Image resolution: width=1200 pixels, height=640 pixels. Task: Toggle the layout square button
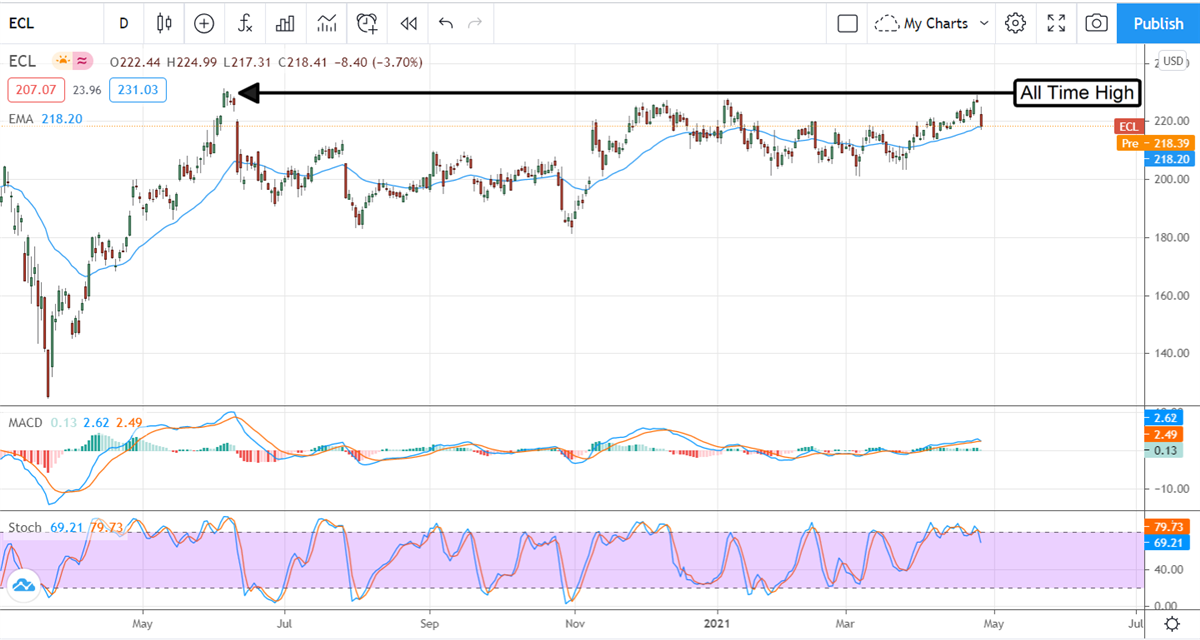(x=847, y=23)
